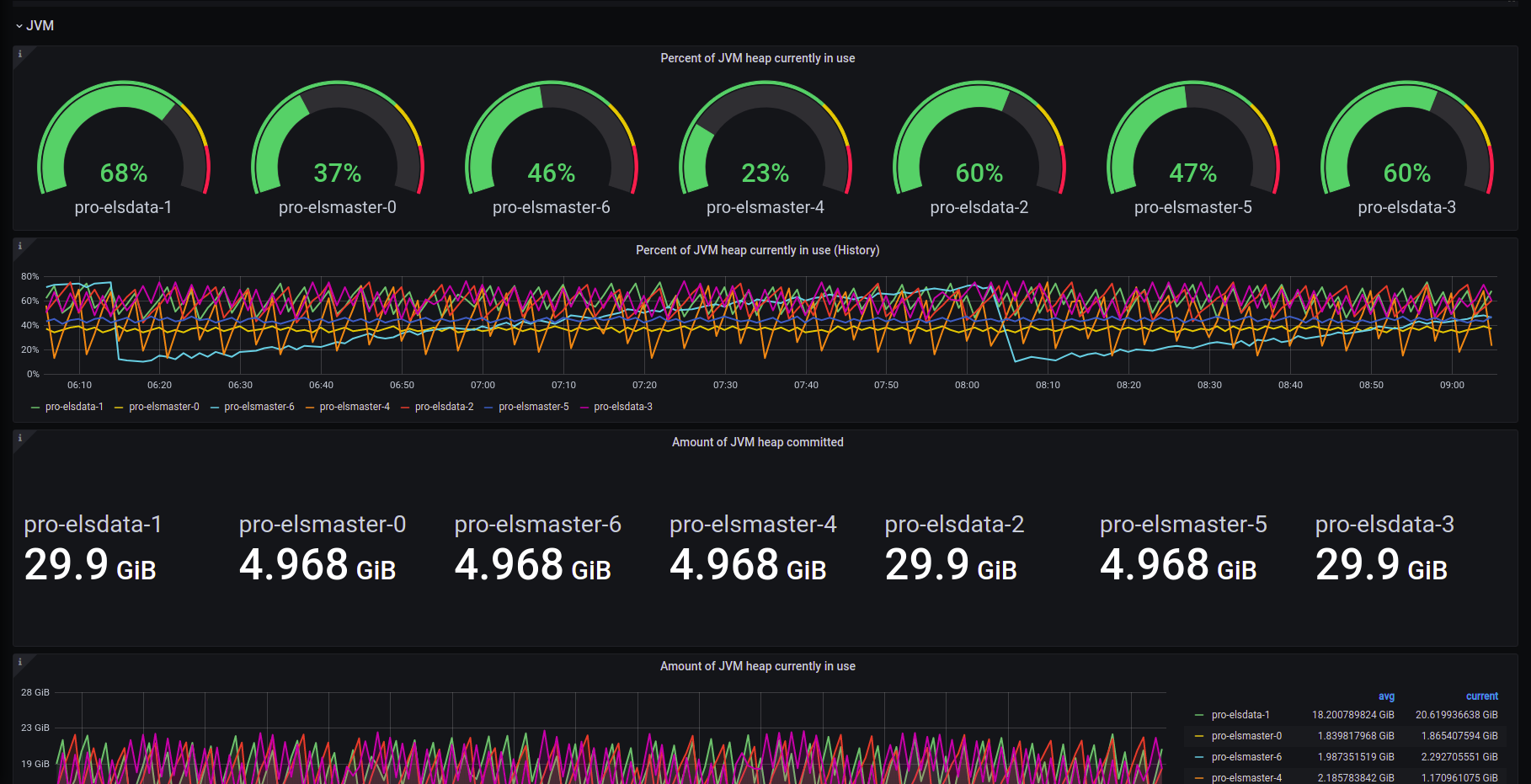Open 'Amount of JVM heap committed' panel menu

coord(757,442)
